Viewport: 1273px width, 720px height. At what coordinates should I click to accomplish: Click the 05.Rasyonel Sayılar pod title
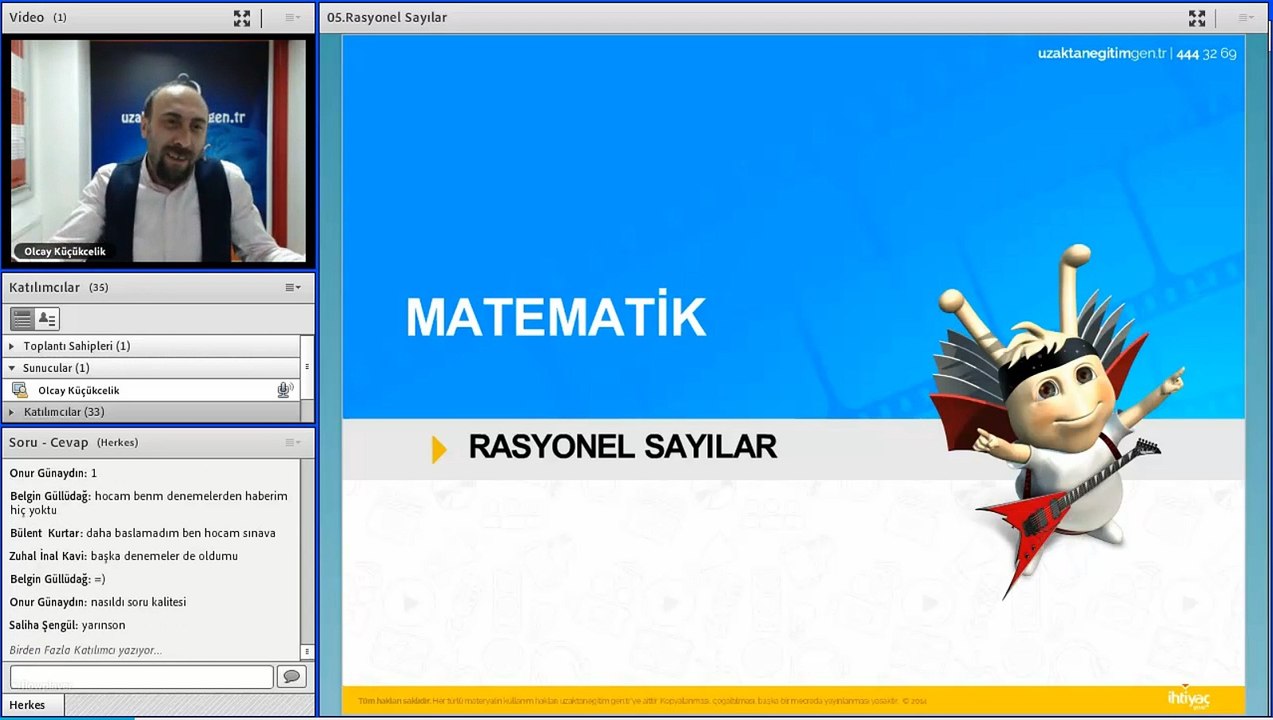[387, 17]
